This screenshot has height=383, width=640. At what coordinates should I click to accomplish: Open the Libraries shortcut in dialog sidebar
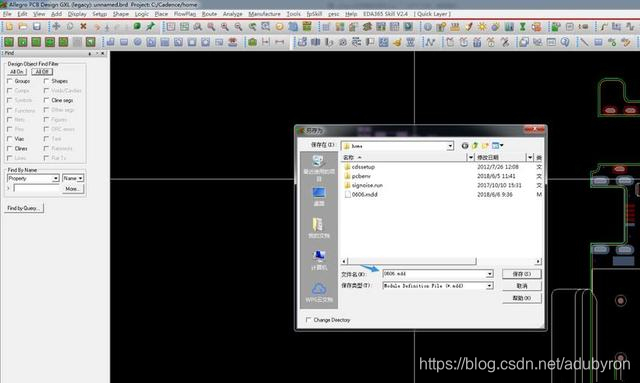[319, 228]
